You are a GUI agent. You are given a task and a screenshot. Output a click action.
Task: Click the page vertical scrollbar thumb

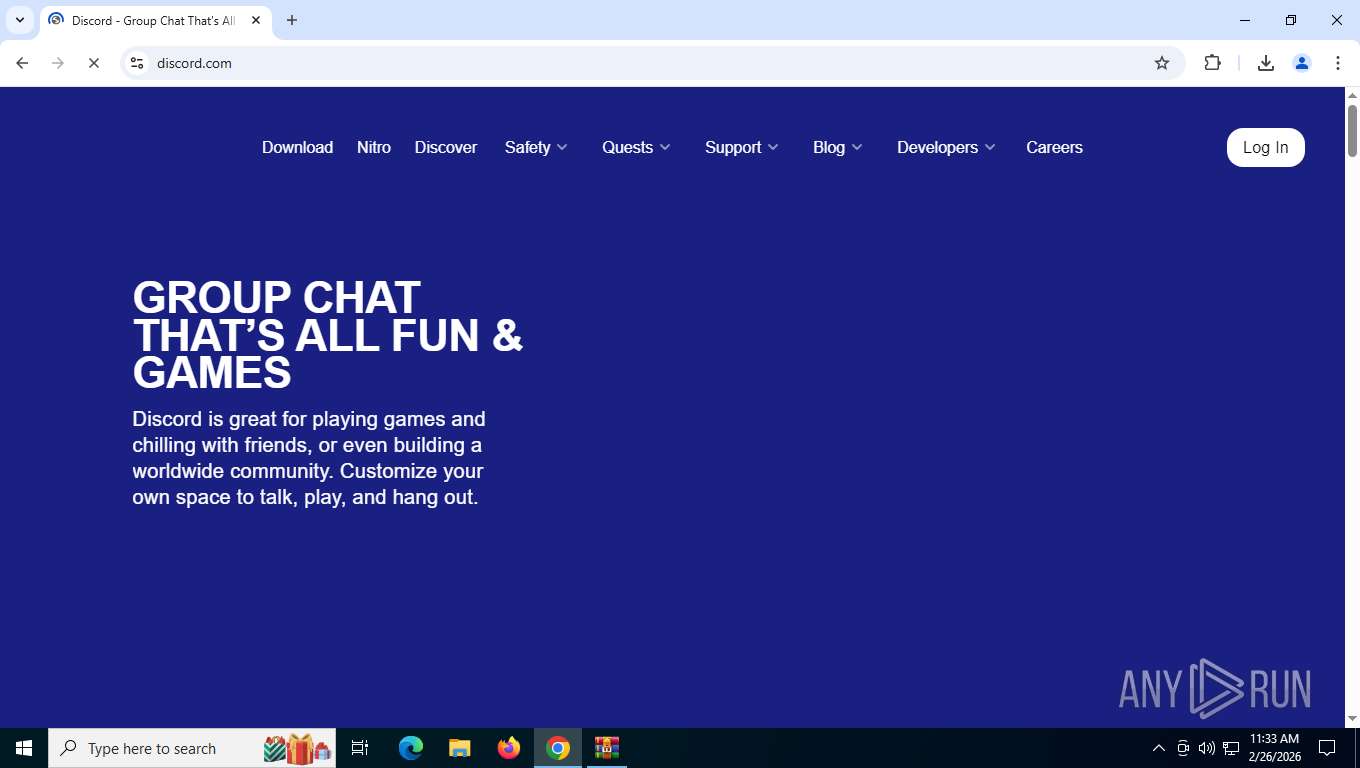point(1352,130)
